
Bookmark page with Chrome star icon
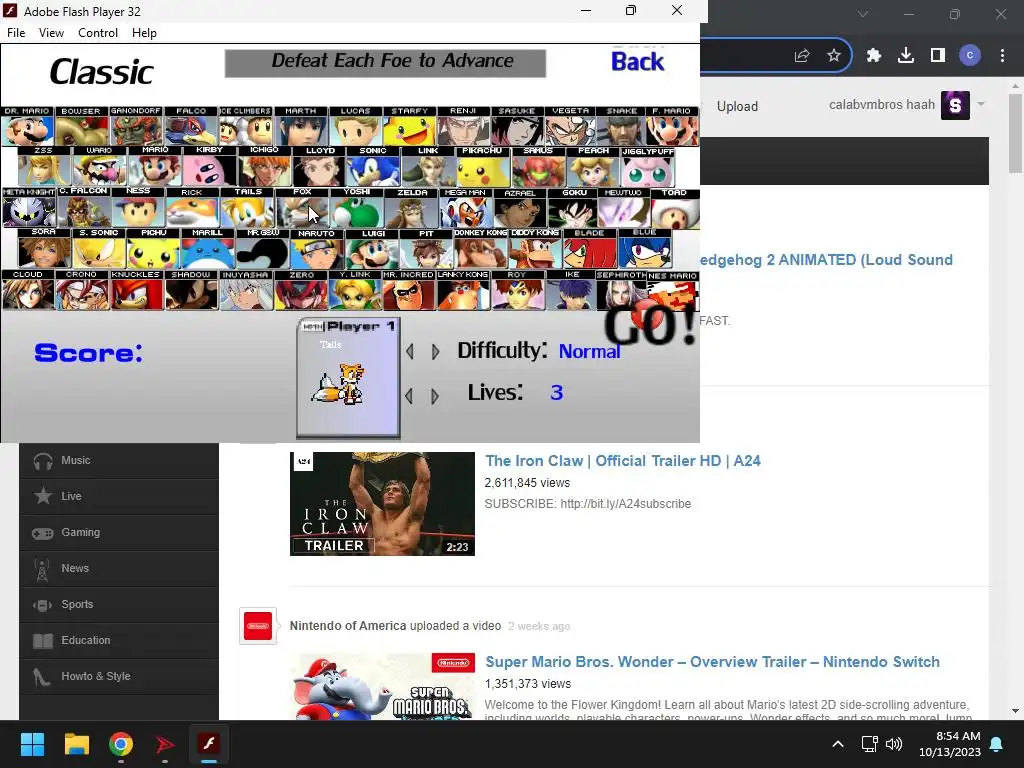[x=834, y=56]
